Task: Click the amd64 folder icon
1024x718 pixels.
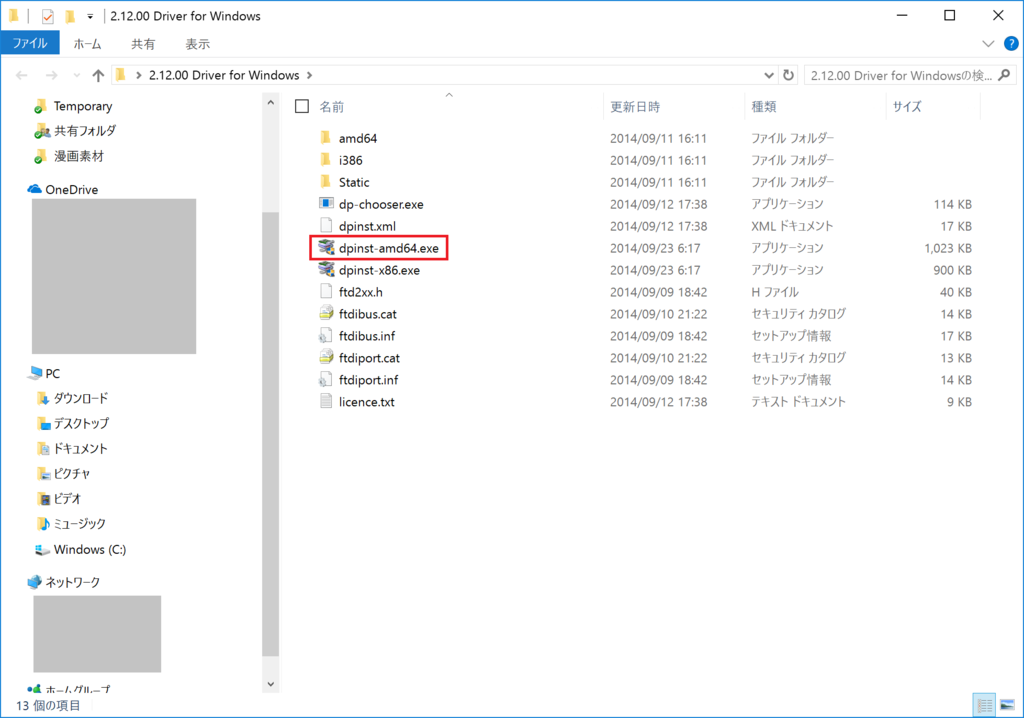Action: coord(326,138)
